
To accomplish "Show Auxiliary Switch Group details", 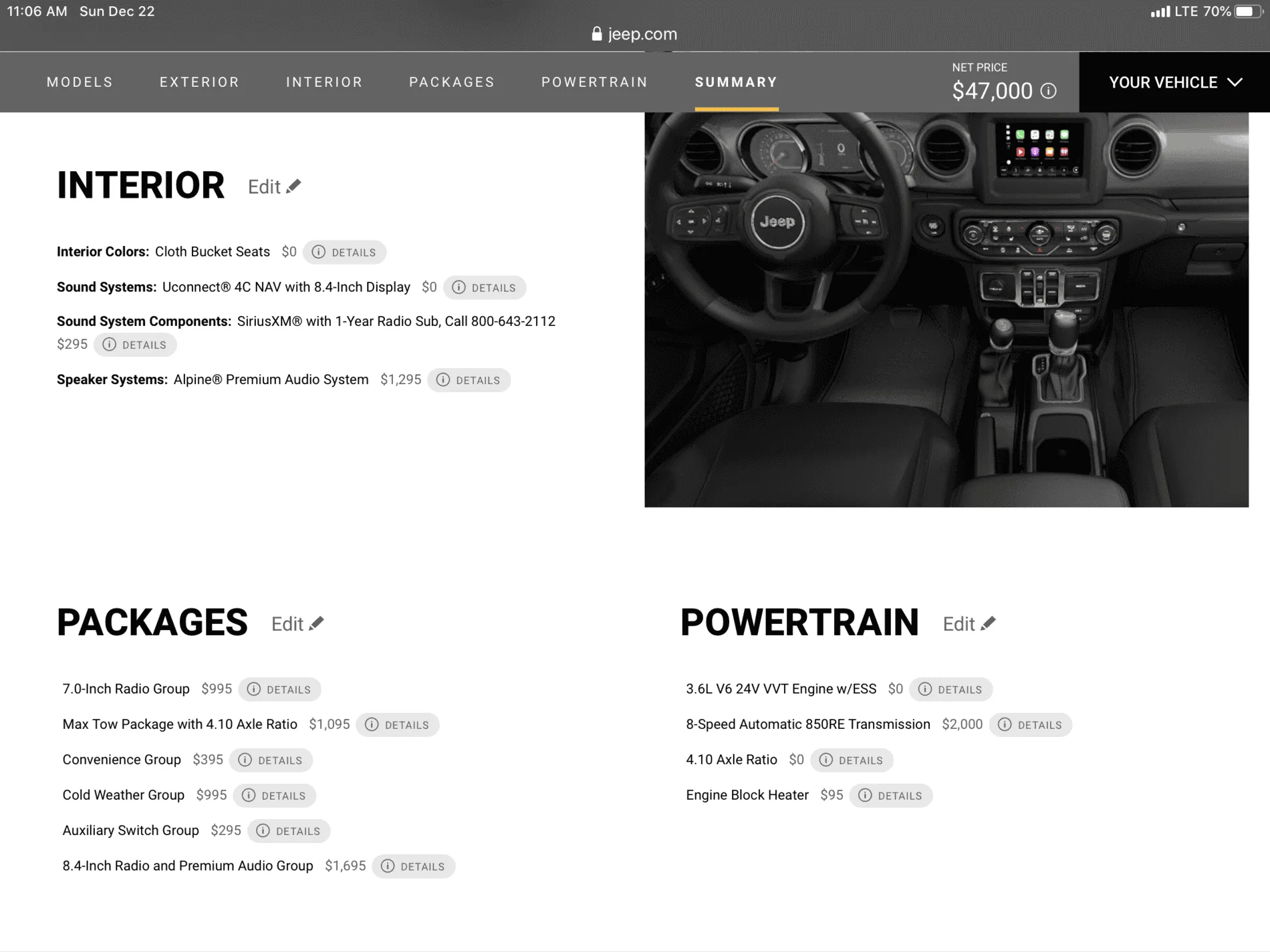I will 289,831.
